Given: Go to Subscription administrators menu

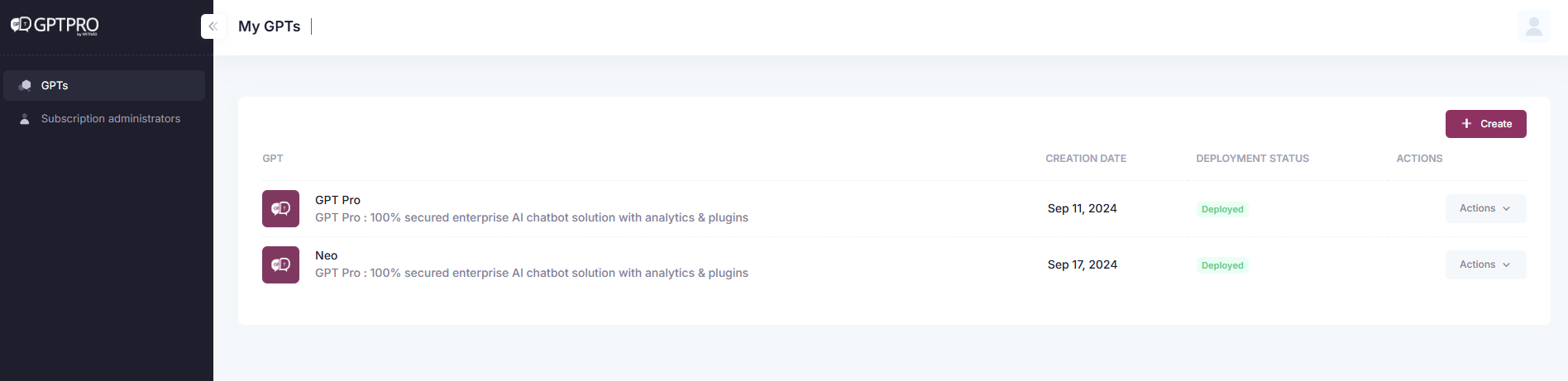Looking at the screenshot, I should 111,119.
